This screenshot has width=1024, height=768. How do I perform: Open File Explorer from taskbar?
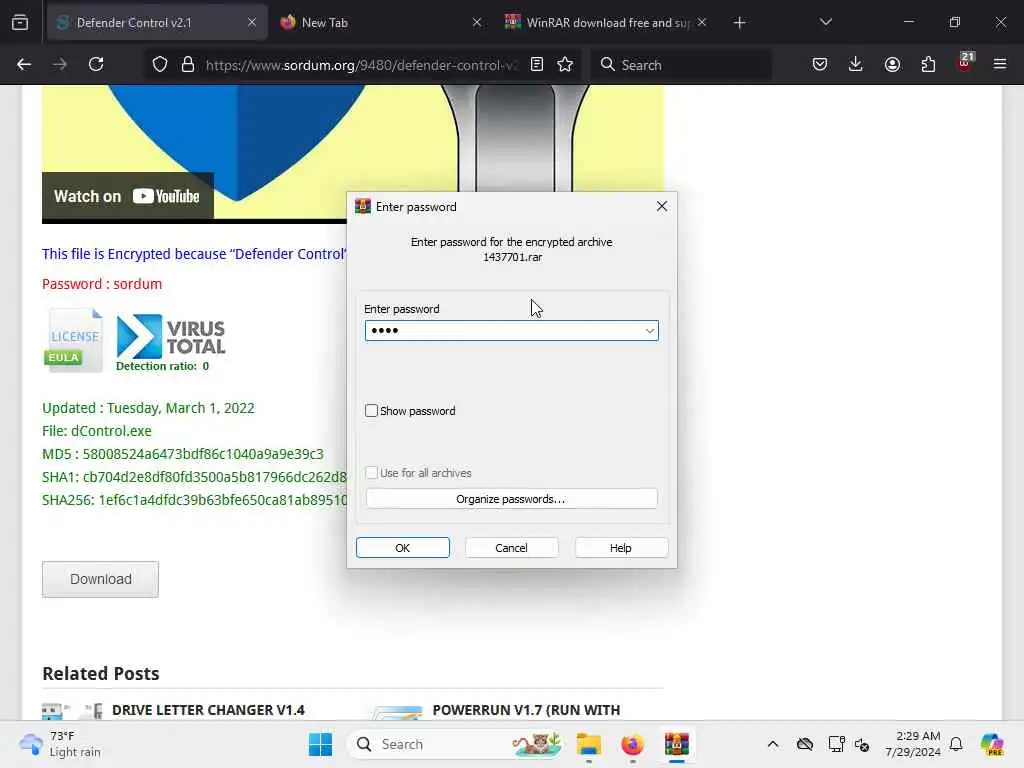(588, 744)
